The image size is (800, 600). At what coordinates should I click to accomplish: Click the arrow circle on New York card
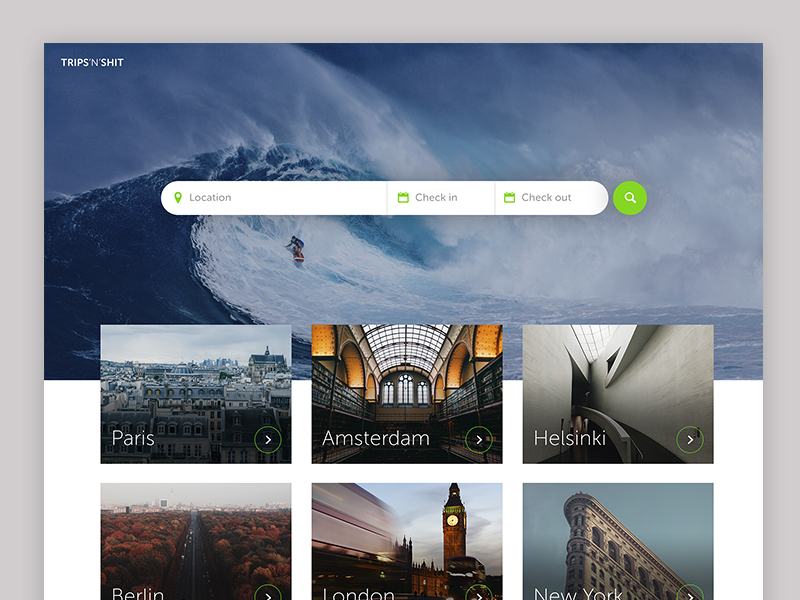tap(690, 593)
